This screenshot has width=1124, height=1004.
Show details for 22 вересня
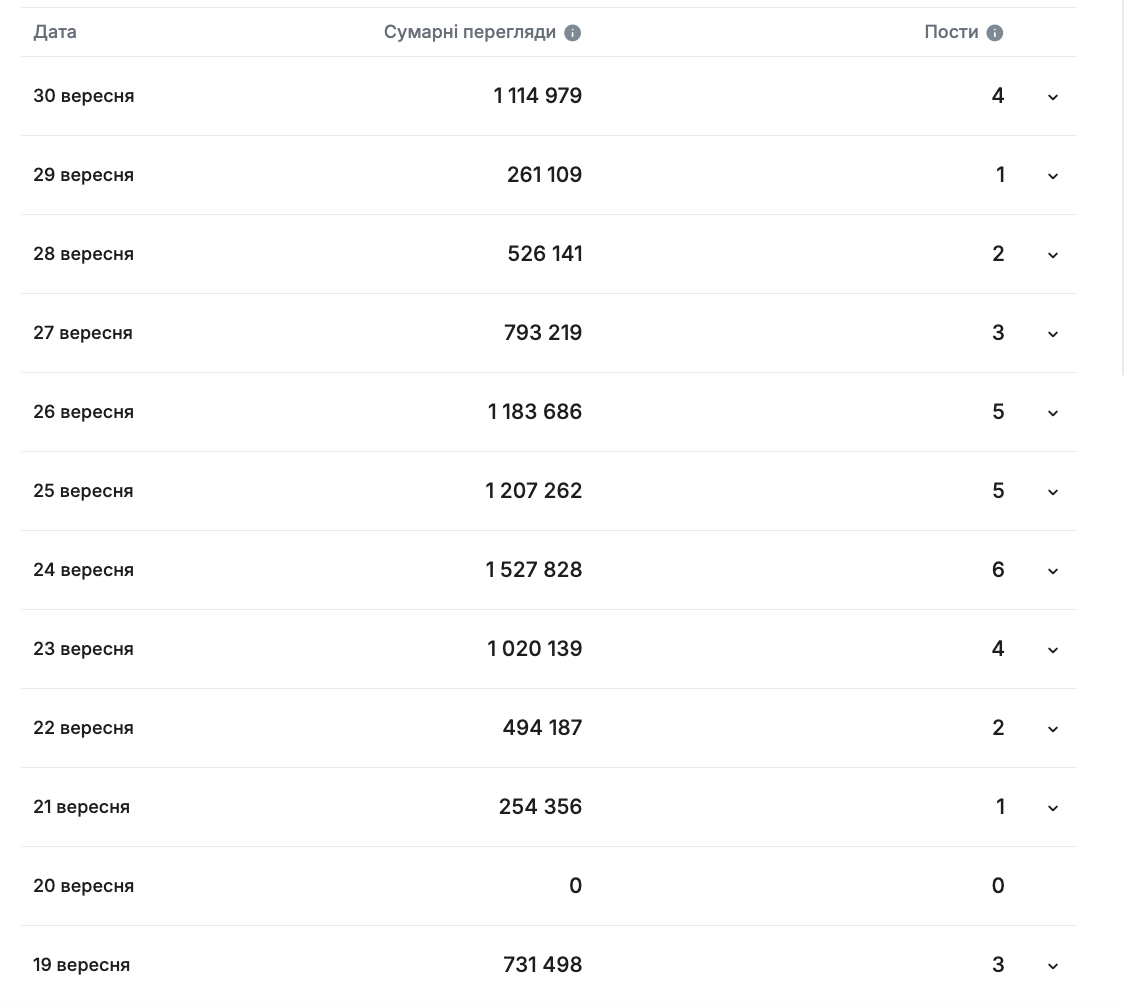coord(1052,729)
